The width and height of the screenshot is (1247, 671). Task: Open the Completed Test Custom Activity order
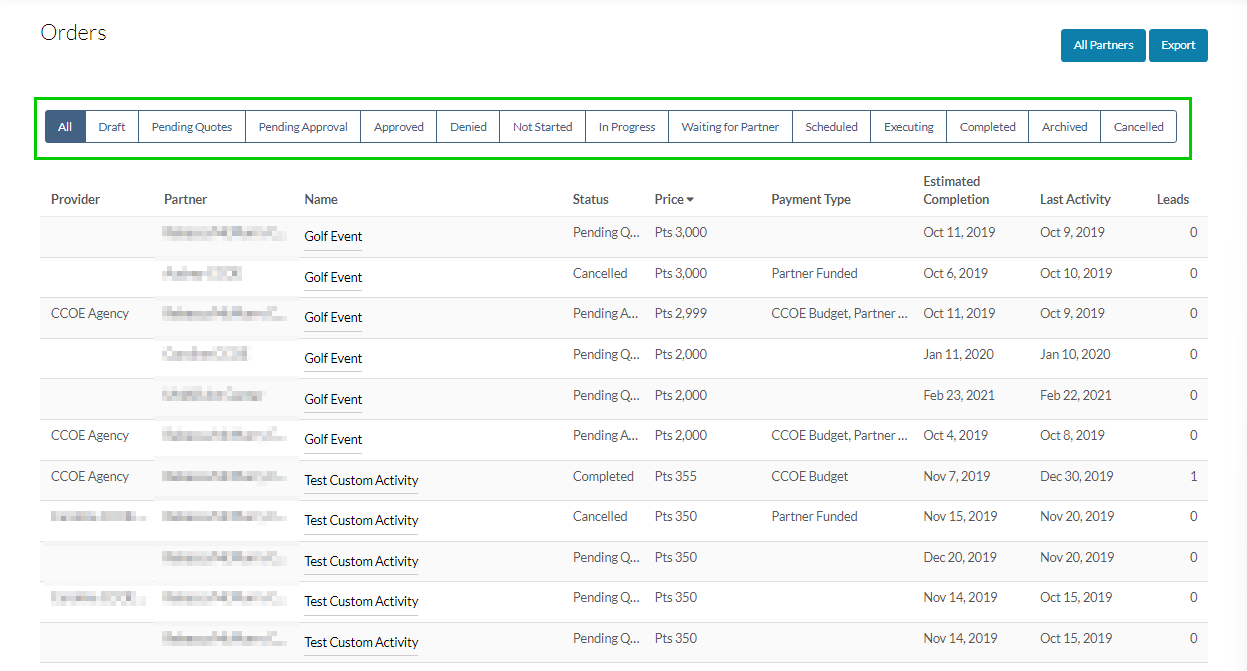coord(360,481)
